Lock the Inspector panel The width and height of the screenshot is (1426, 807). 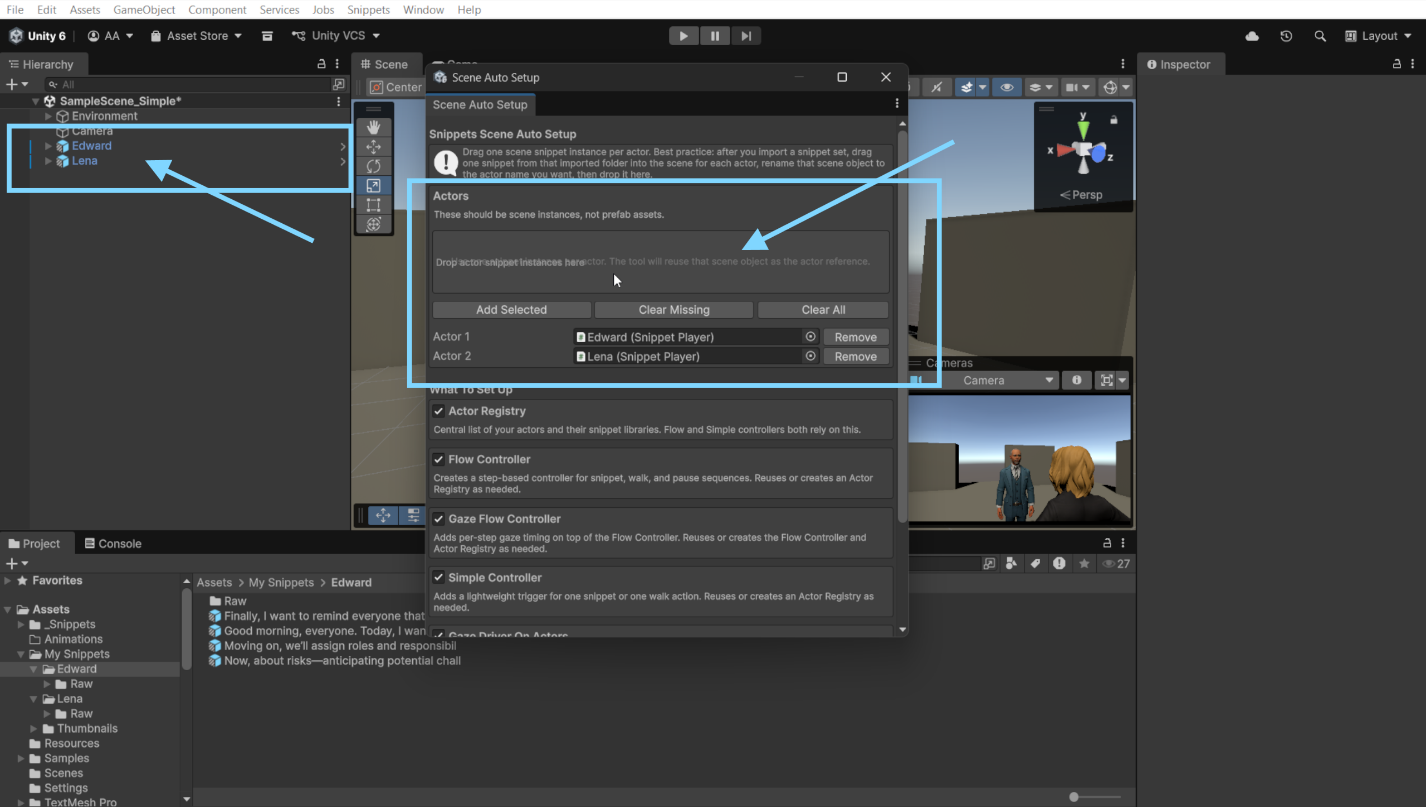tap(1398, 64)
